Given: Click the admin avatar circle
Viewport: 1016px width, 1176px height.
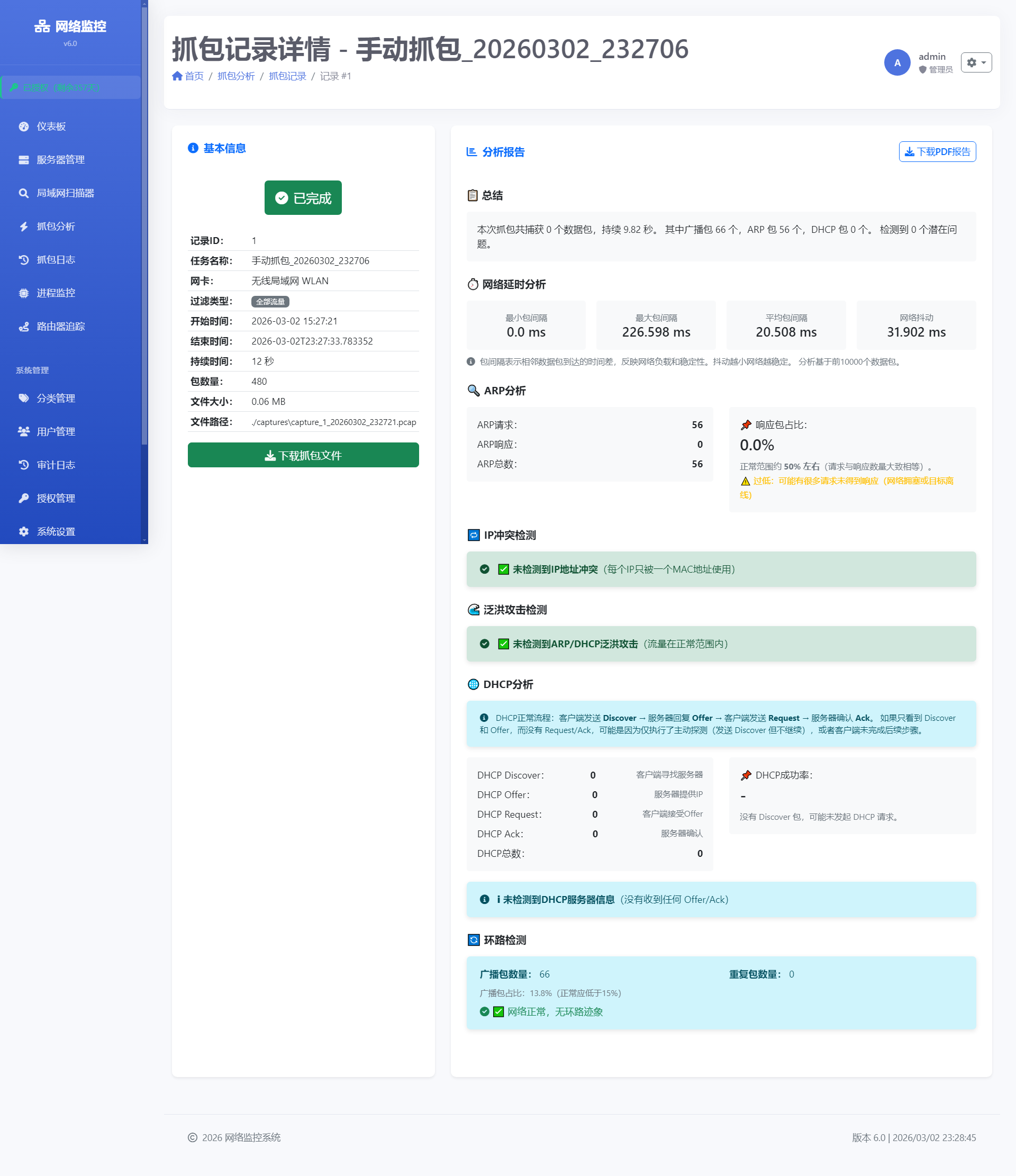Looking at the screenshot, I should (897, 62).
